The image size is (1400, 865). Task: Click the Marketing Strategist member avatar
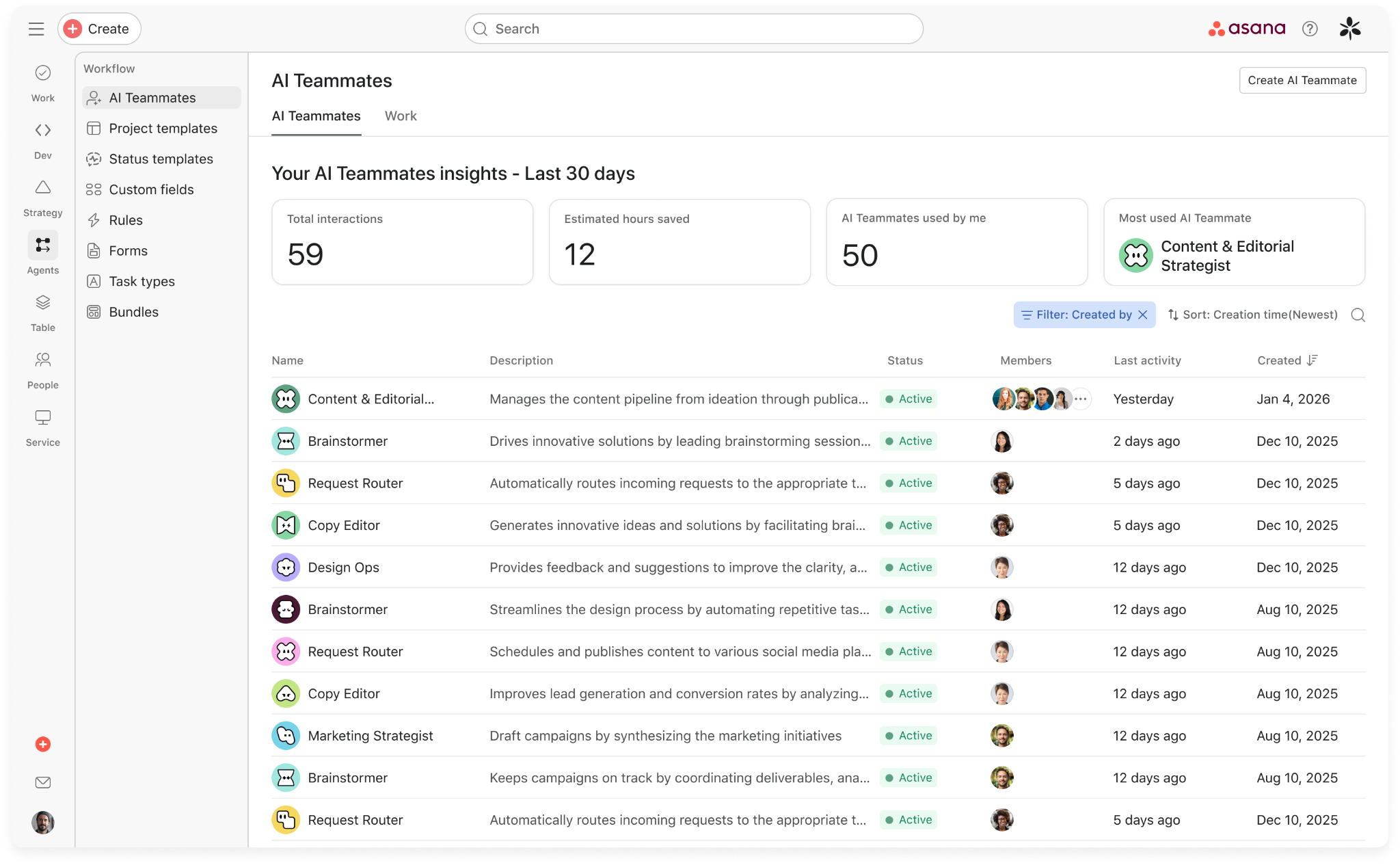click(1001, 736)
